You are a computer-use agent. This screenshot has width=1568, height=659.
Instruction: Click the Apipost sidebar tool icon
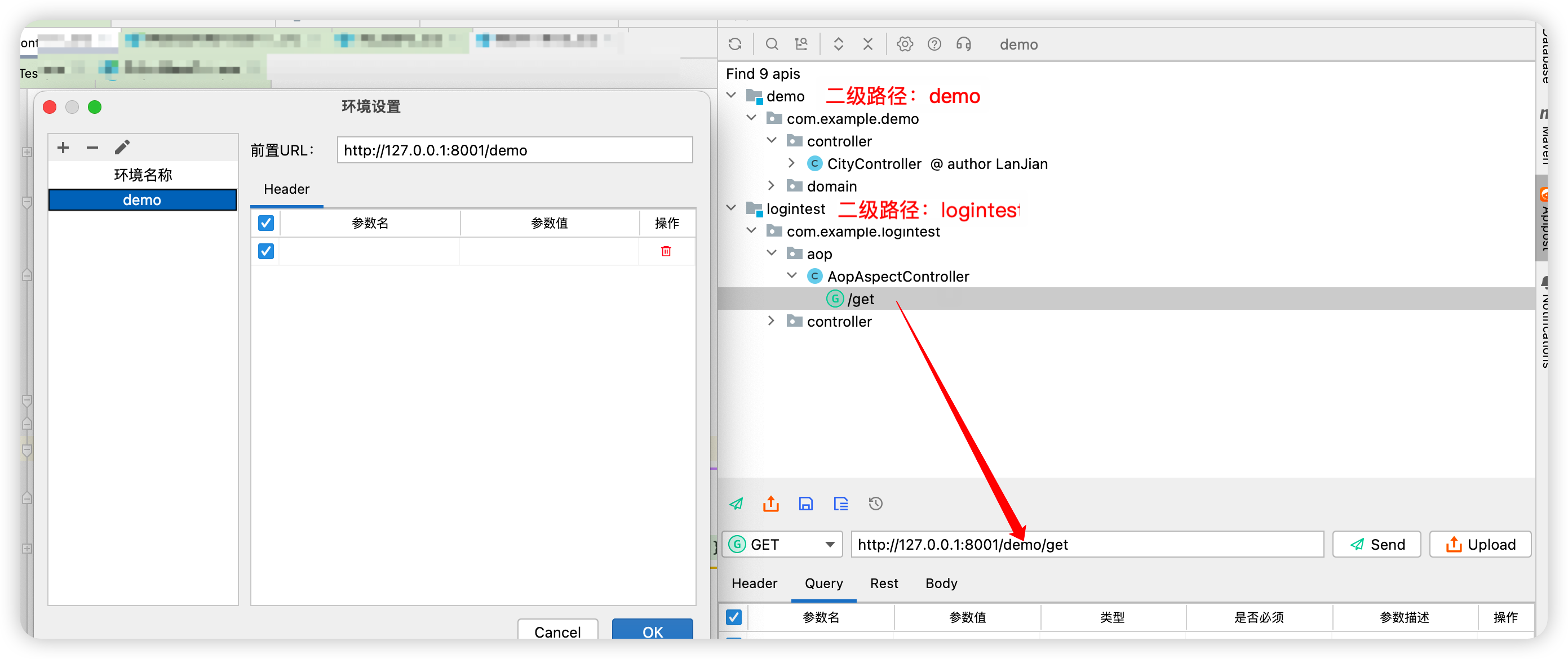[x=1544, y=219]
